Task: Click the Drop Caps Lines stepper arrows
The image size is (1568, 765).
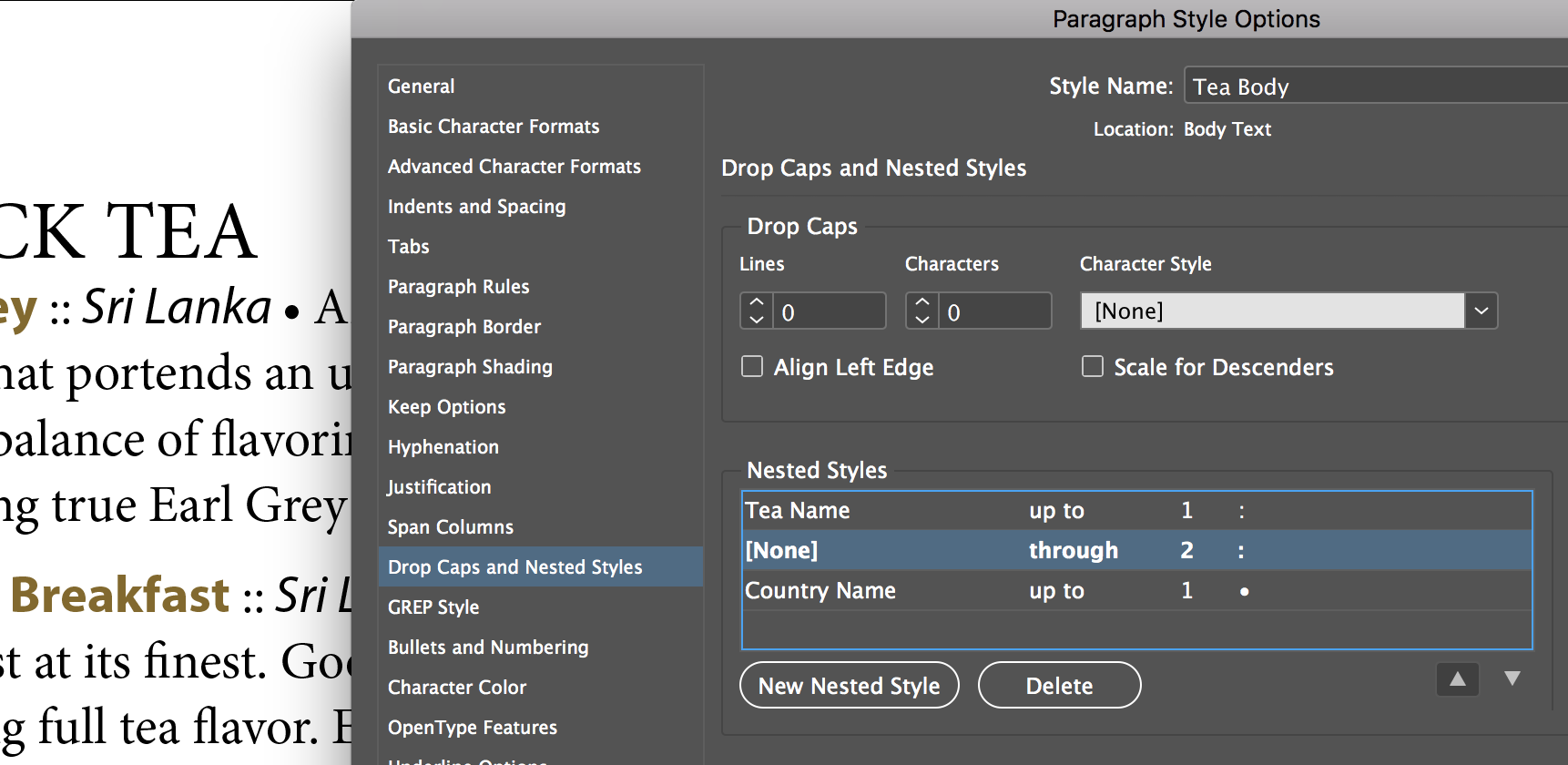Action: pos(757,311)
